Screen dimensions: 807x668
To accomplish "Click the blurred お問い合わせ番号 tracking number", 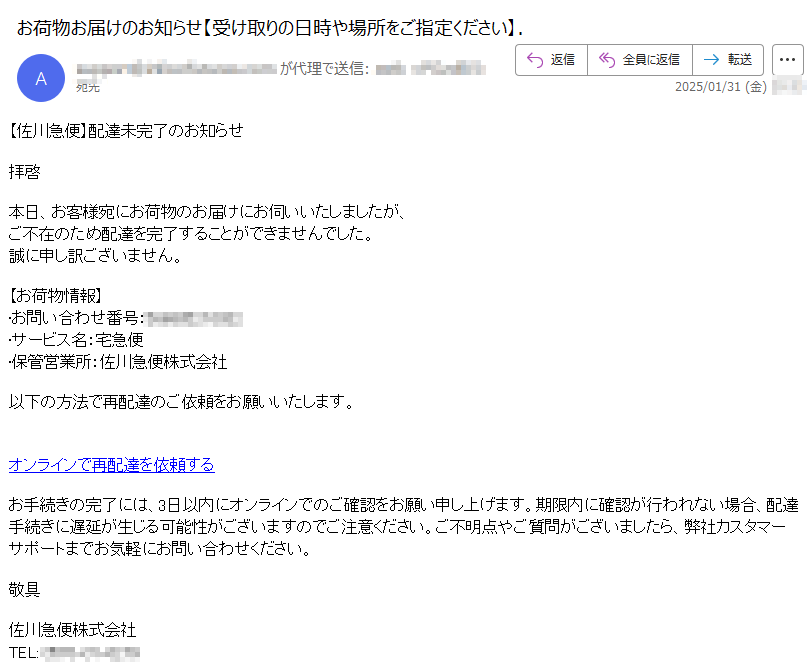I will 195,319.
